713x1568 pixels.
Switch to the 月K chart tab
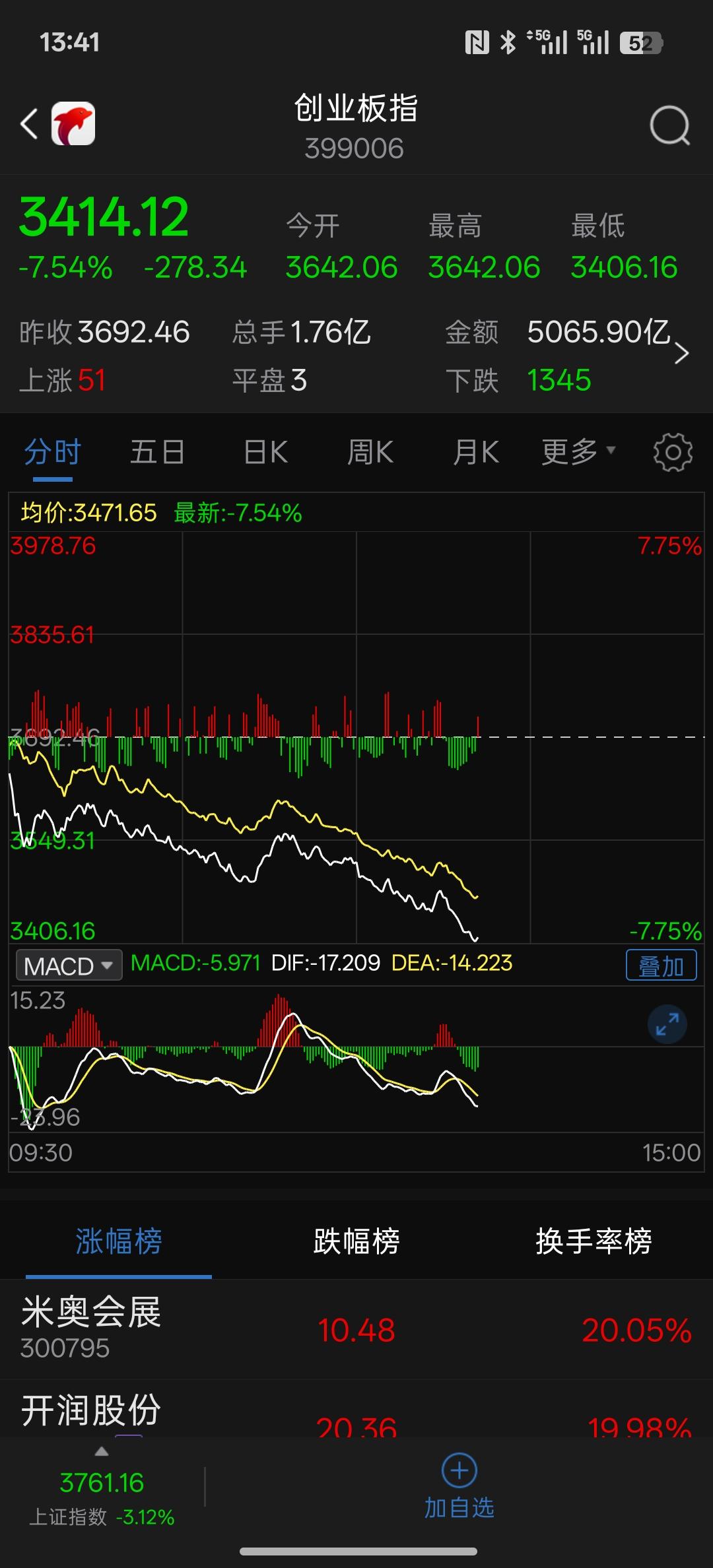pos(476,453)
